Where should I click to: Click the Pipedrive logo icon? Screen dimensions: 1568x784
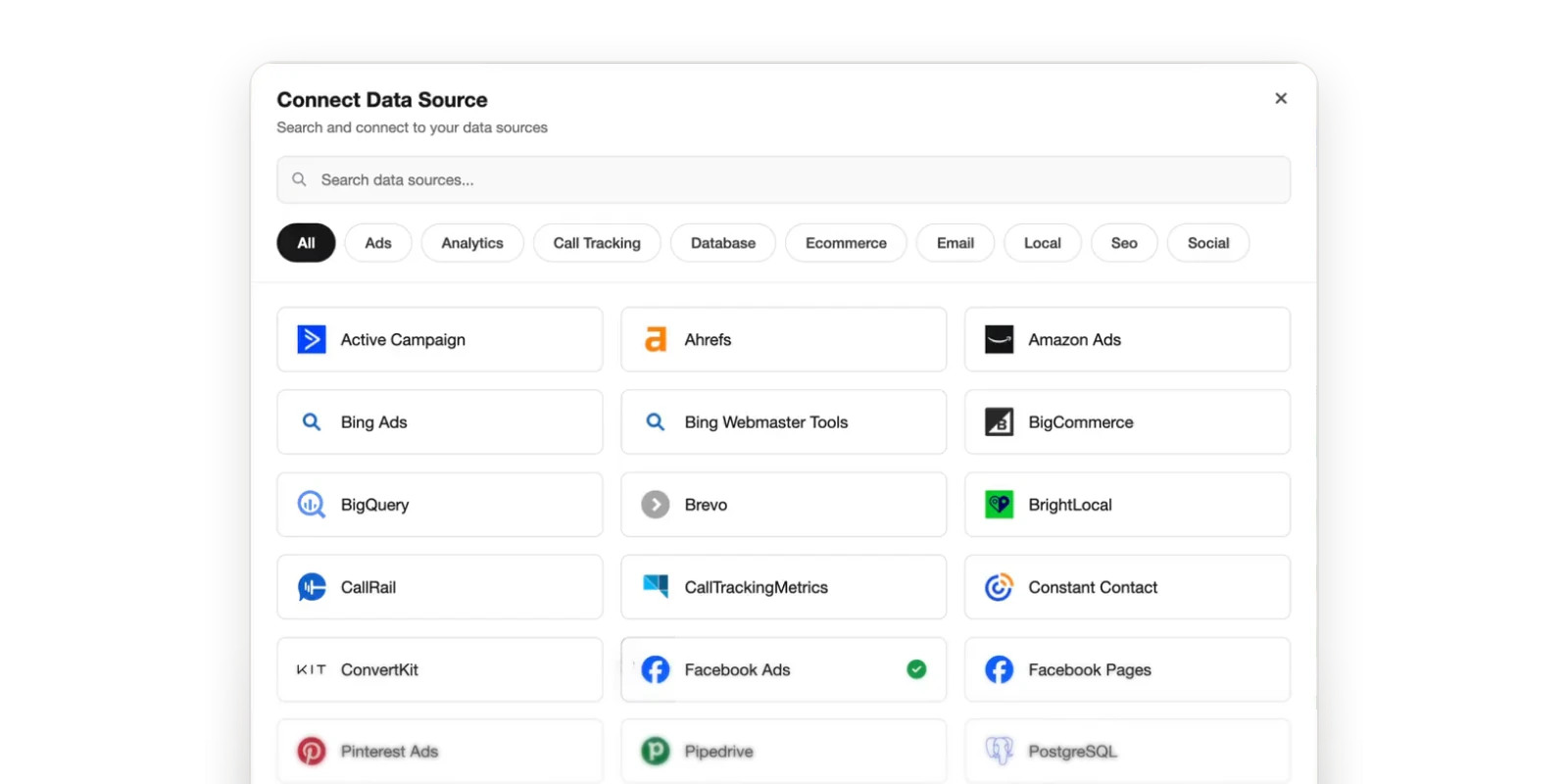[x=656, y=752]
